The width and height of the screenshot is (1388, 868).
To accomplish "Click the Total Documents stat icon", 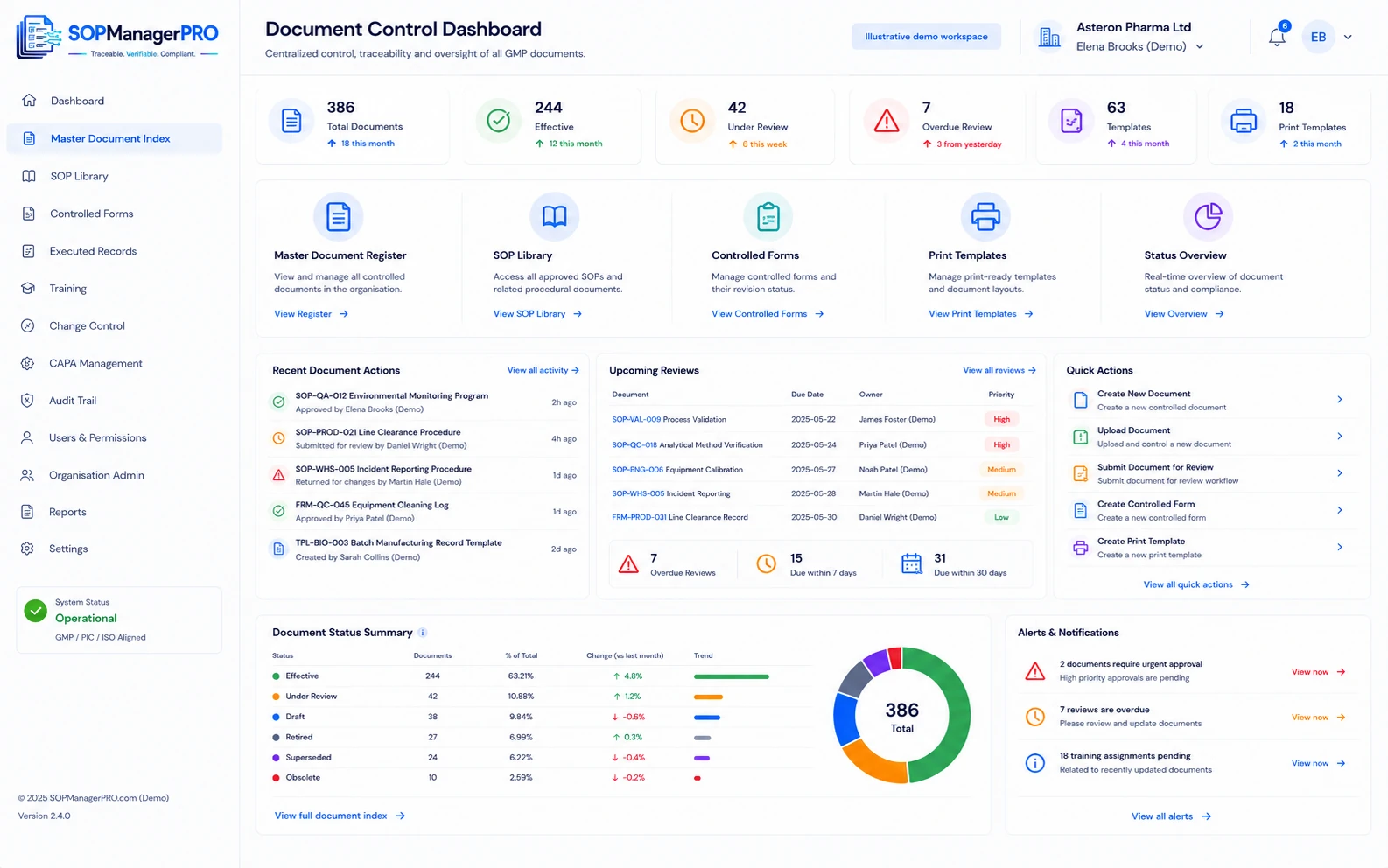I will 291,121.
